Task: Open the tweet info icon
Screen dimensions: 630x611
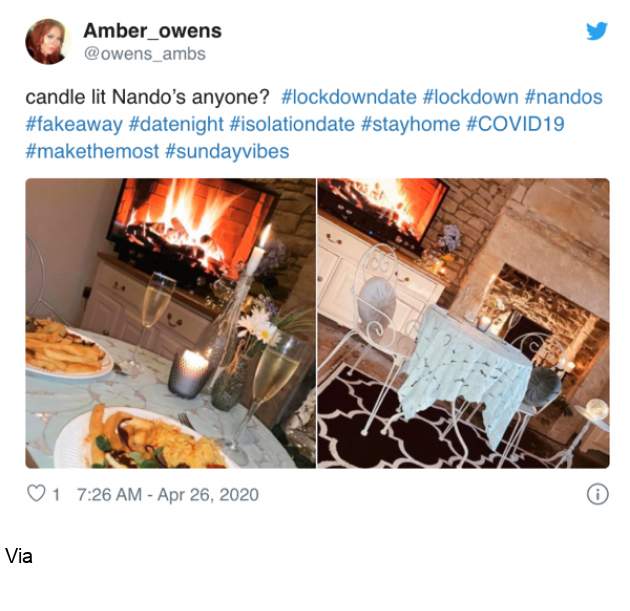Action: [597, 494]
